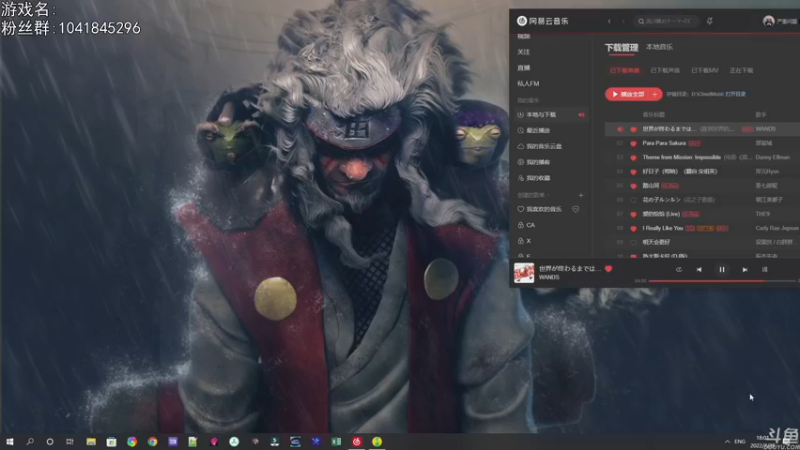Click the back navigation arrow in NetEase Music
The width and height of the screenshot is (800, 450).
click(609, 21)
